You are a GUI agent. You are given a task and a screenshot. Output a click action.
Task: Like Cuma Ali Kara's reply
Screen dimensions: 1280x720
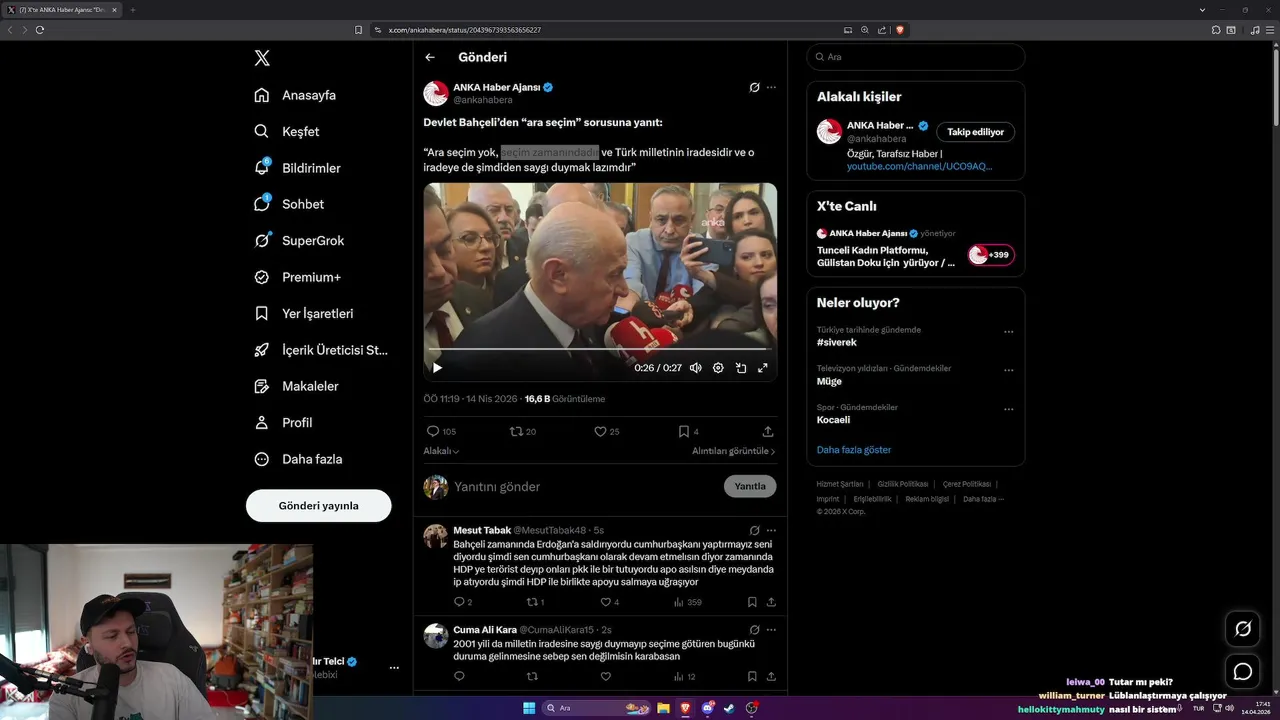(x=605, y=676)
